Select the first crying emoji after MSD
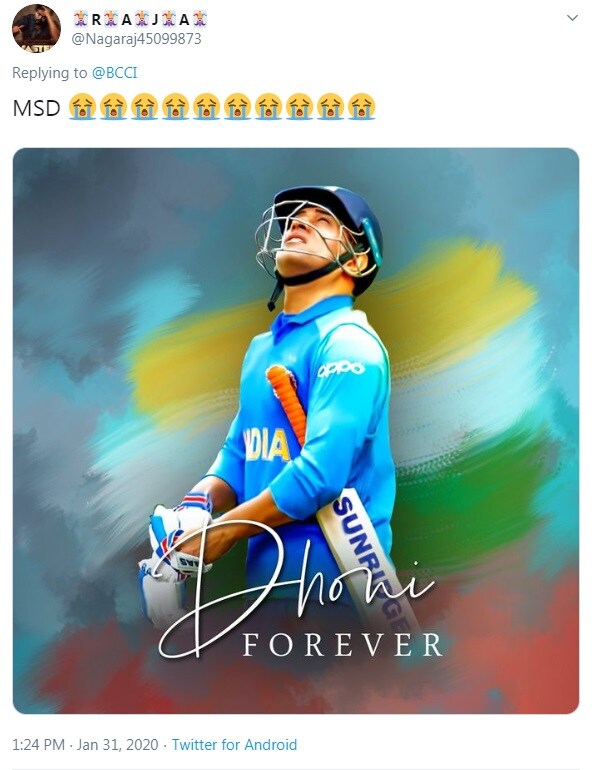 (x=82, y=107)
